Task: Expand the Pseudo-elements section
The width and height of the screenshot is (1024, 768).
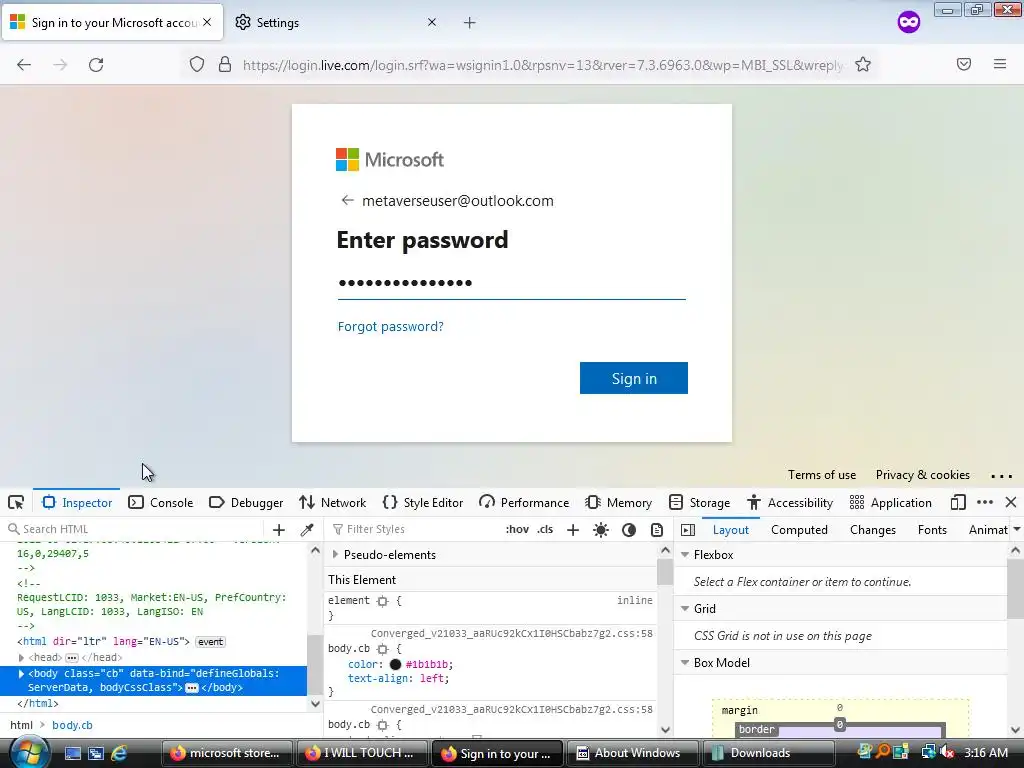Action: tap(336, 554)
